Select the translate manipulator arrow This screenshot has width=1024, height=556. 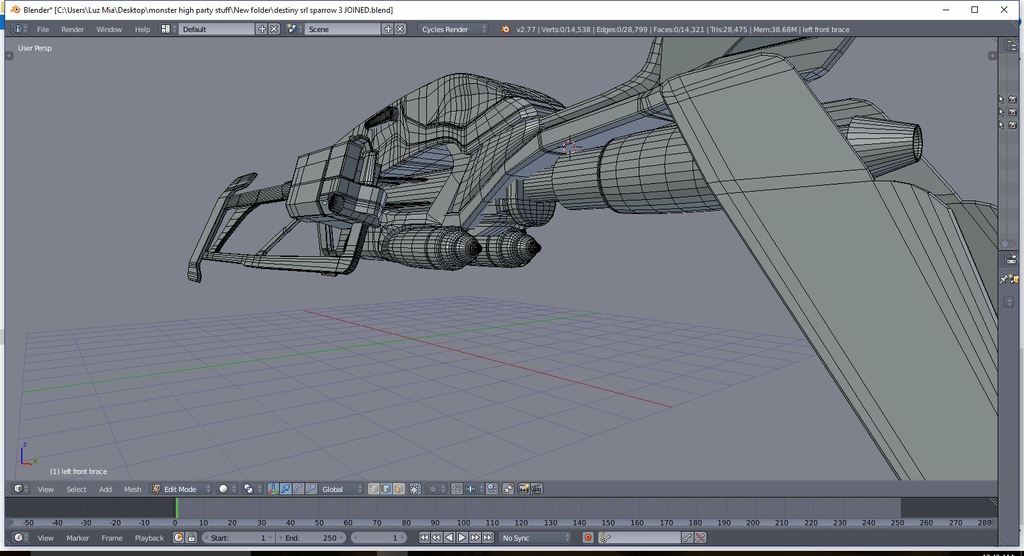coord(285,489)
